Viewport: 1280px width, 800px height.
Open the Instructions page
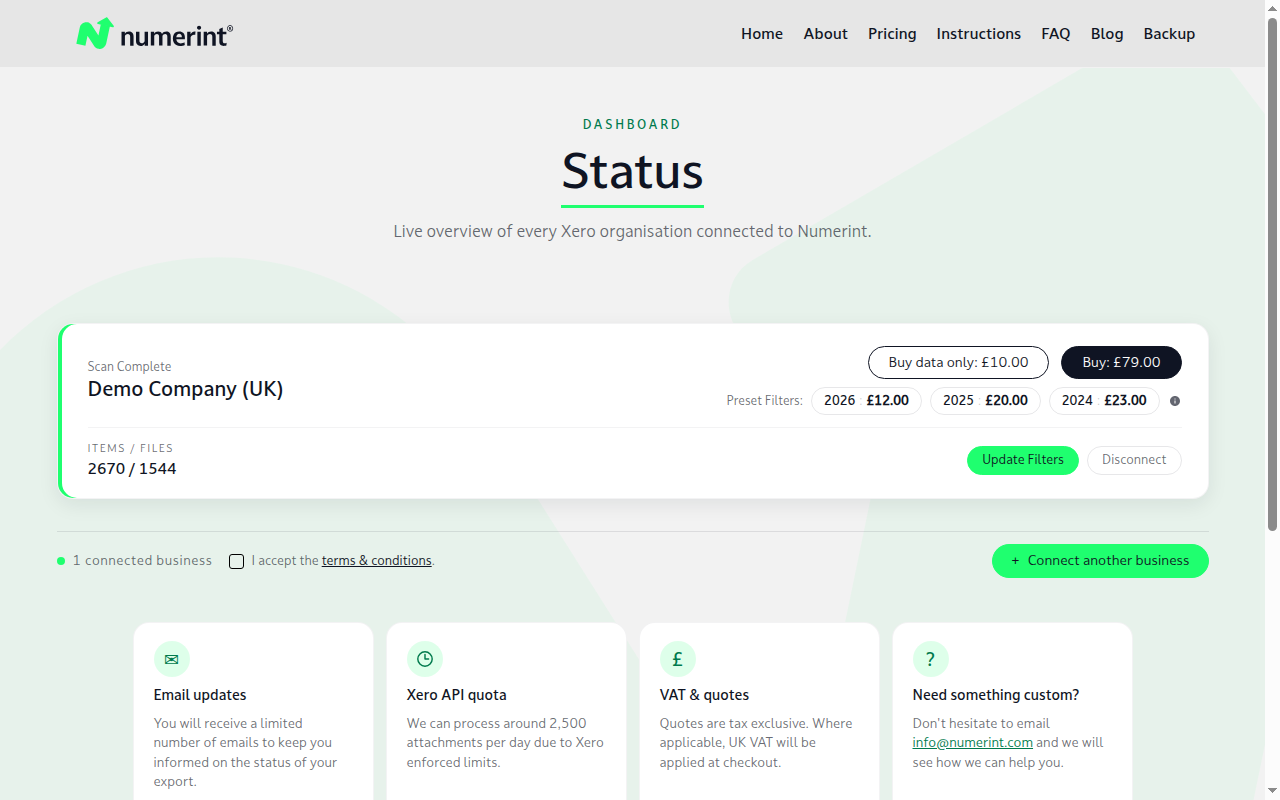pos(978,34)
